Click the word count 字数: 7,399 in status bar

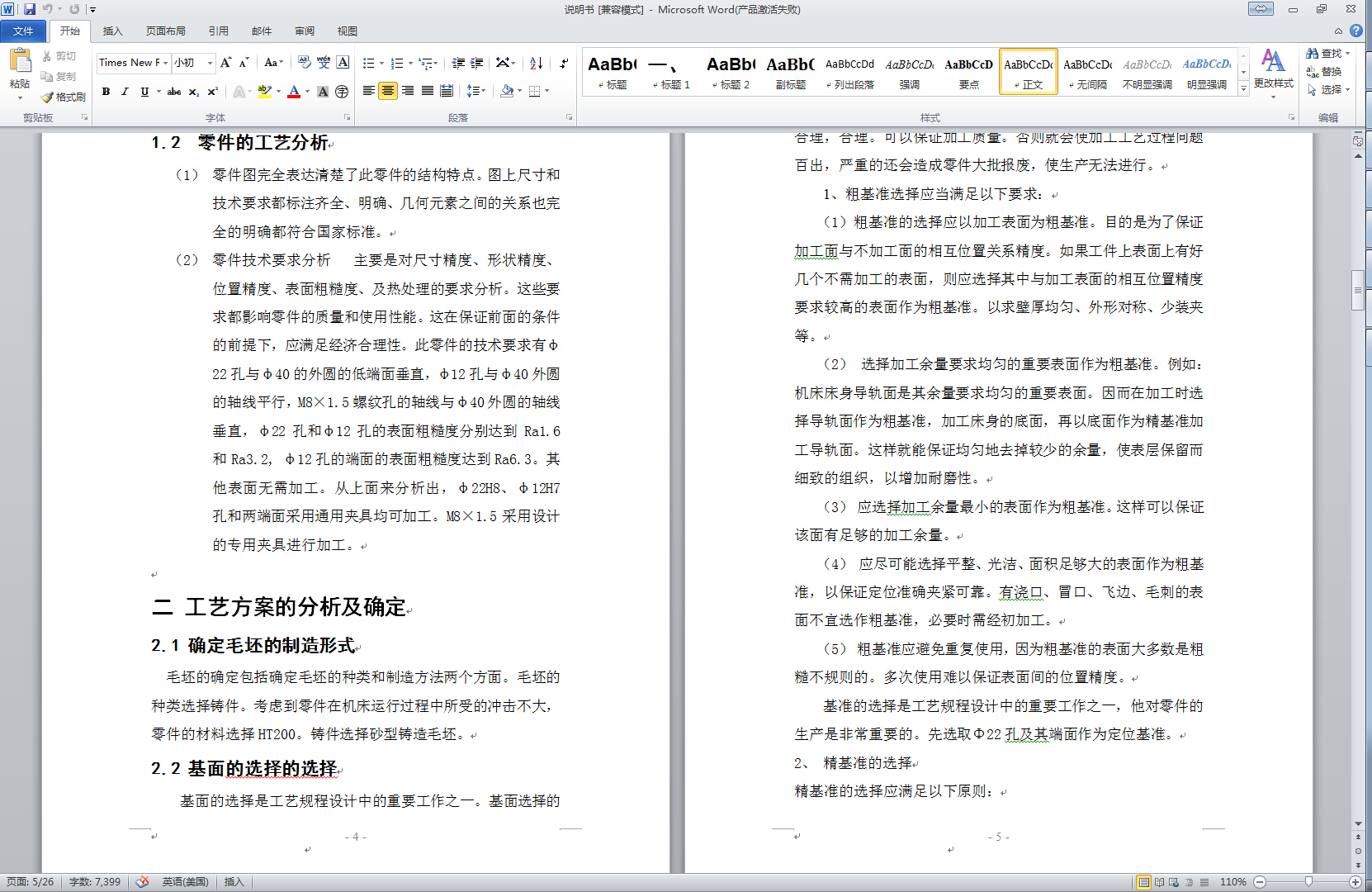click(95, 882)
